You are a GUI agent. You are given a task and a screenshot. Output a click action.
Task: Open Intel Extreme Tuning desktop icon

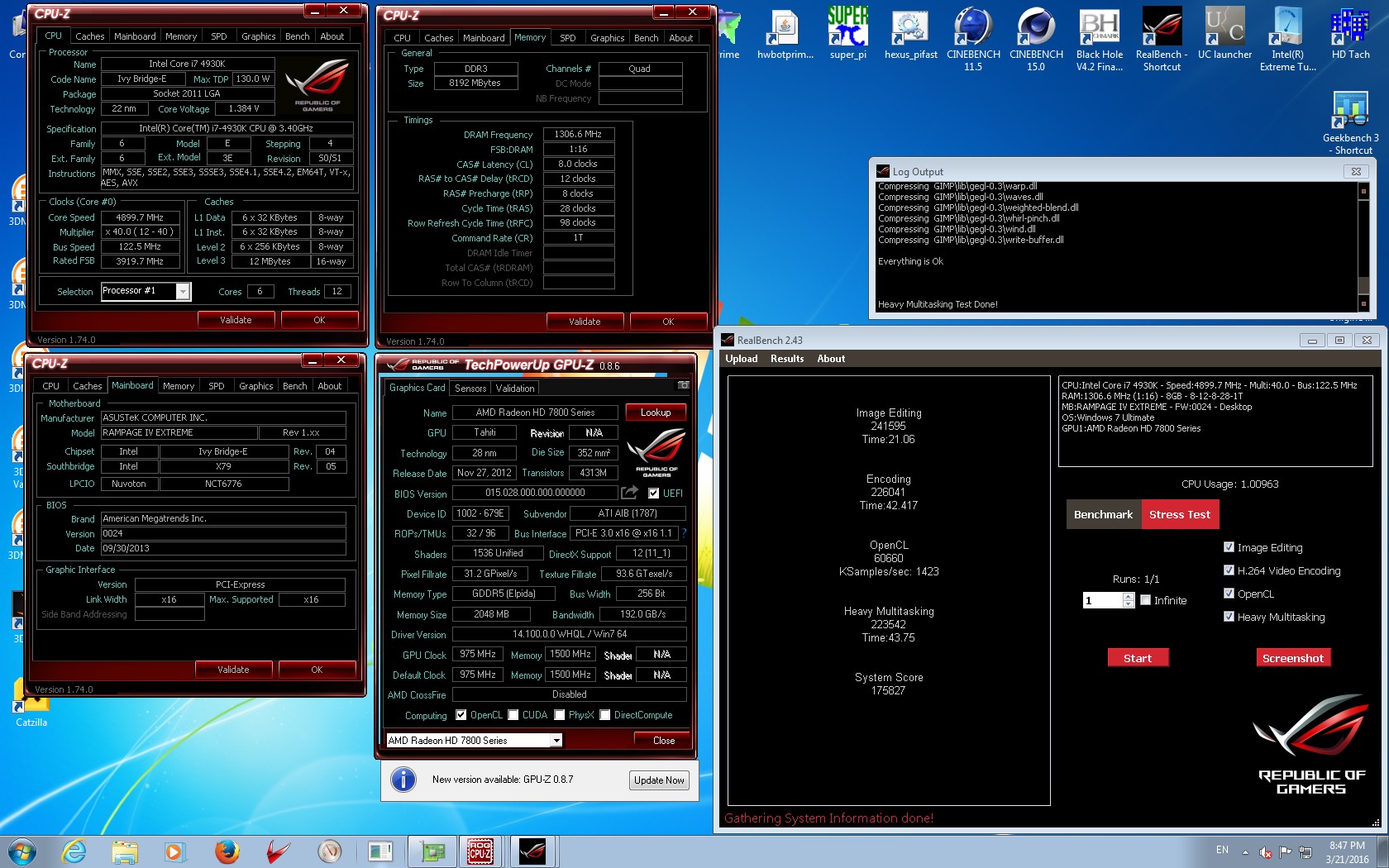coord(1287,40)
